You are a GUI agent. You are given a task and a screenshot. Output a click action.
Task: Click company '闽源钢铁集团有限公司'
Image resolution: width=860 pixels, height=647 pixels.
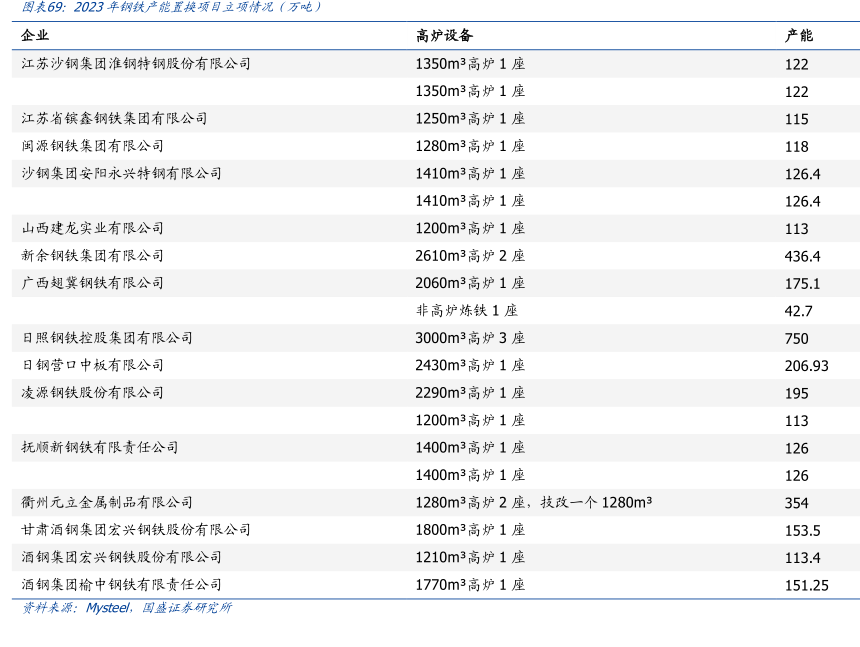92,146
